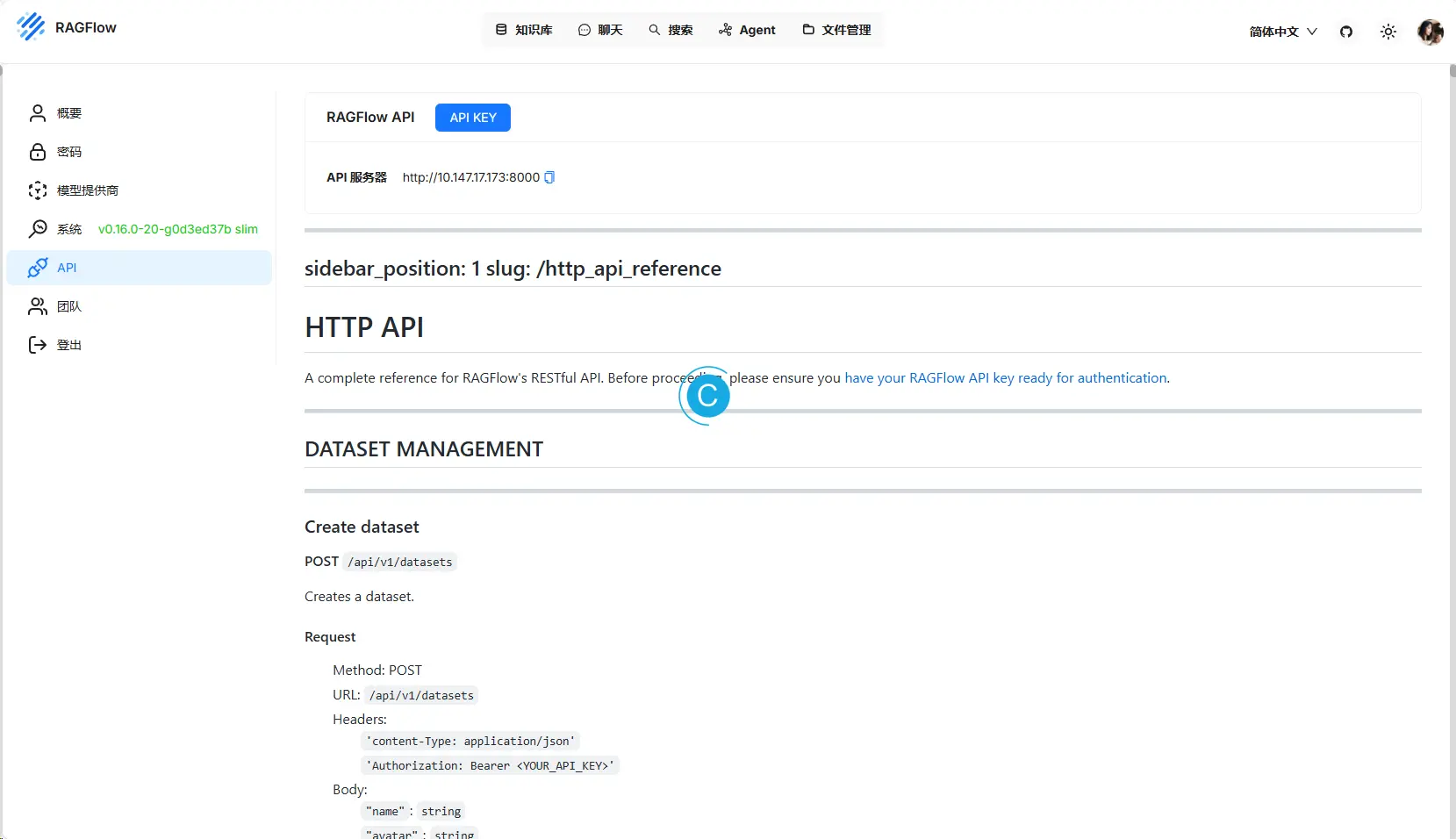Open the Agent tab
Viewport: 1456px width, 839px height.
747,30
